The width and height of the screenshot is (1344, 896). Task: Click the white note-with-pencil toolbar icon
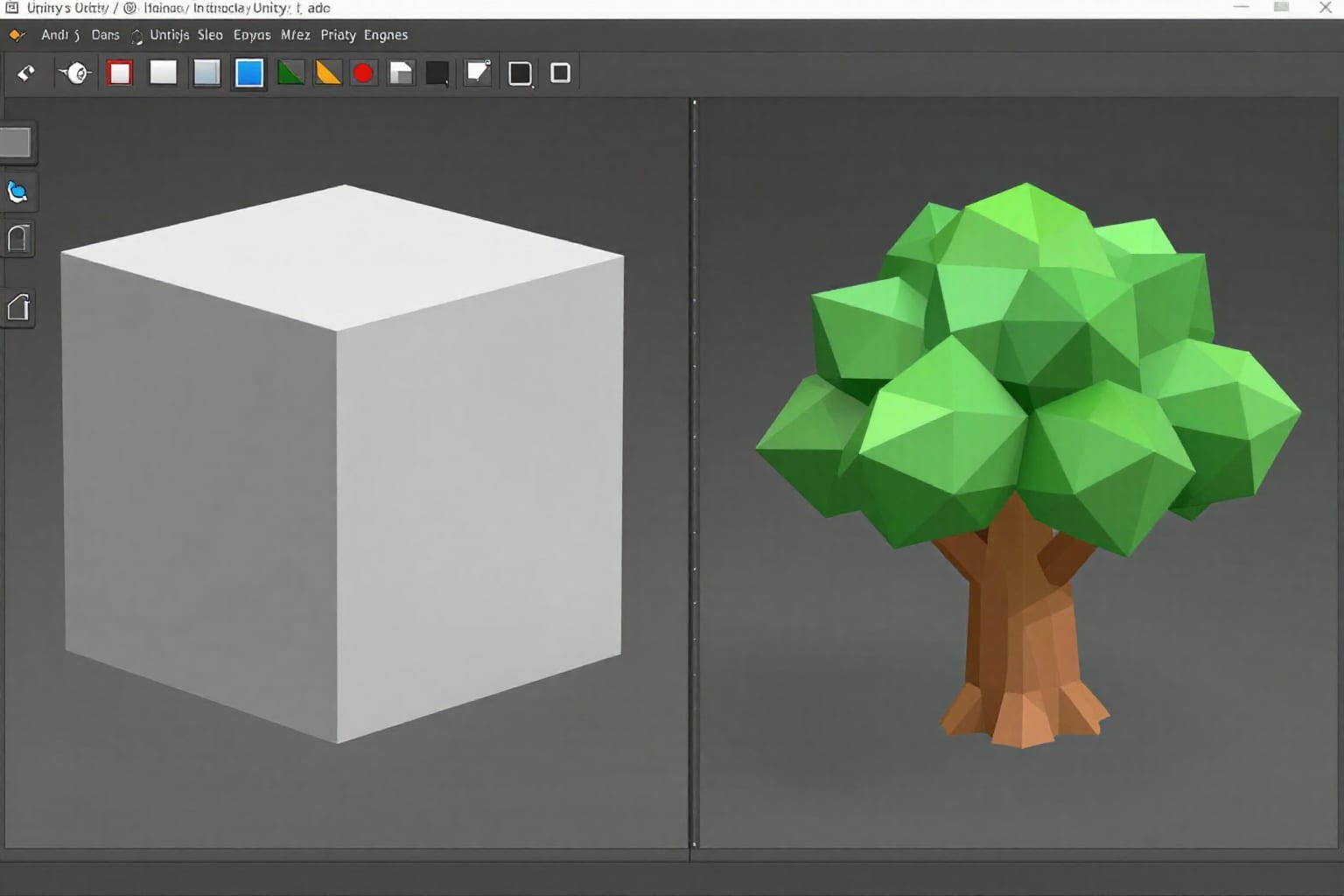[x=479, y=72]
